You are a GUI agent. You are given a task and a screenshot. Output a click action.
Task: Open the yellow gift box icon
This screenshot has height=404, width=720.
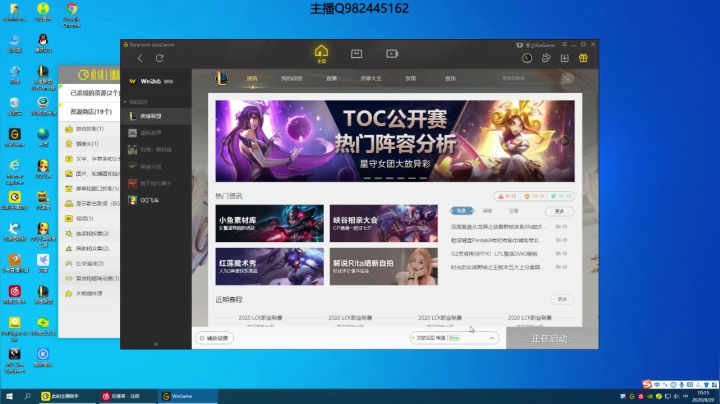coord(583,58)
